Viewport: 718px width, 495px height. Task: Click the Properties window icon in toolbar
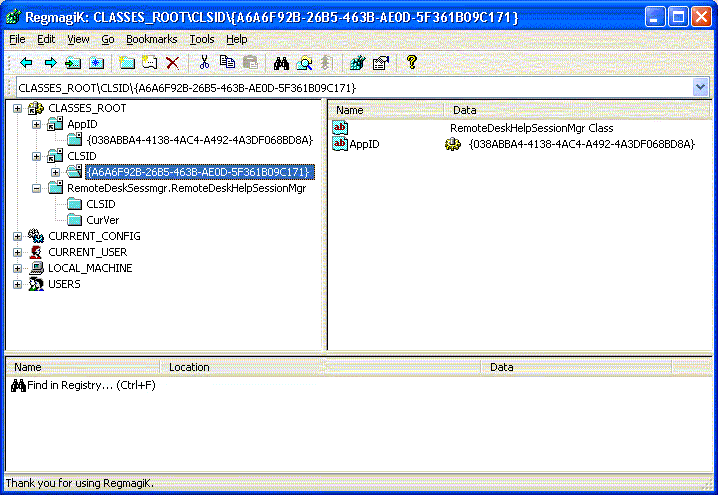coord(381,62)
